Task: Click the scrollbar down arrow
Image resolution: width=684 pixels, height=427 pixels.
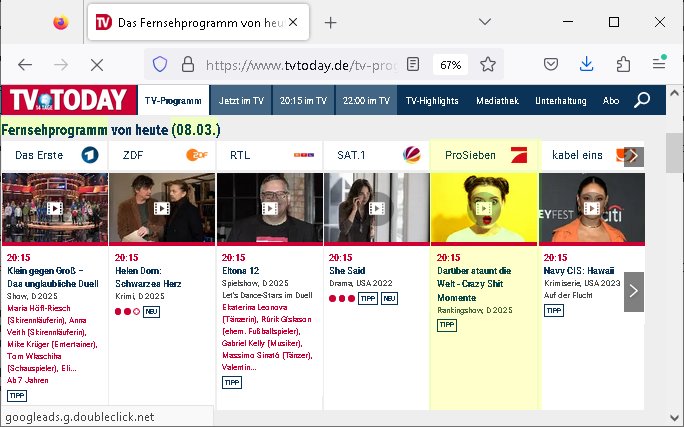Action: click(x=674, y=417)
